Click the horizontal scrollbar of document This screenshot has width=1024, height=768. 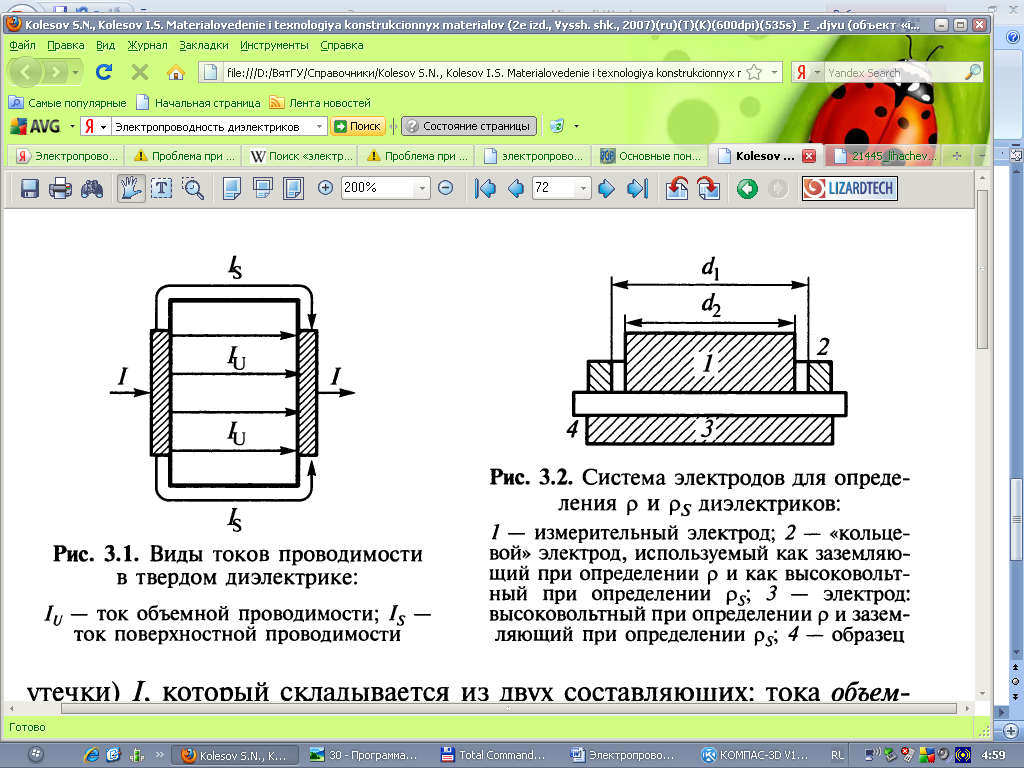tap(509, 708)
